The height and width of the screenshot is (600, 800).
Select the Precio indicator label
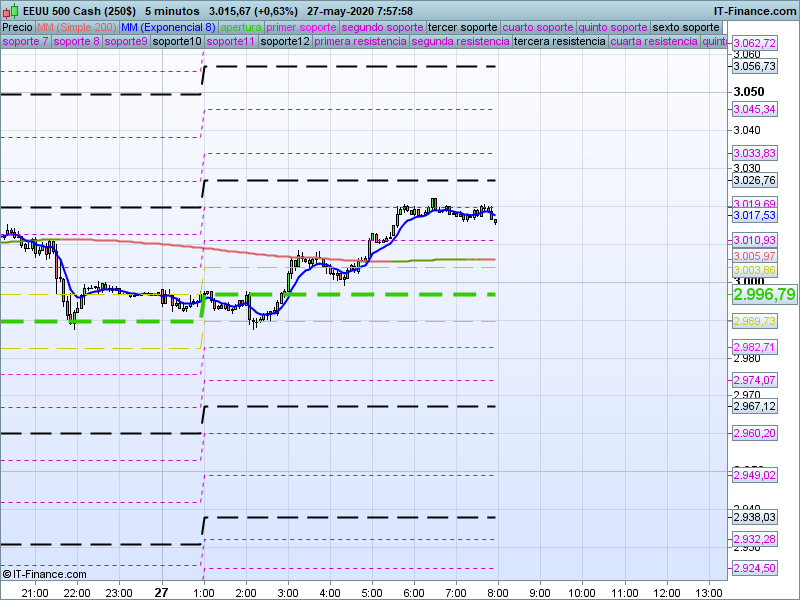17,27
